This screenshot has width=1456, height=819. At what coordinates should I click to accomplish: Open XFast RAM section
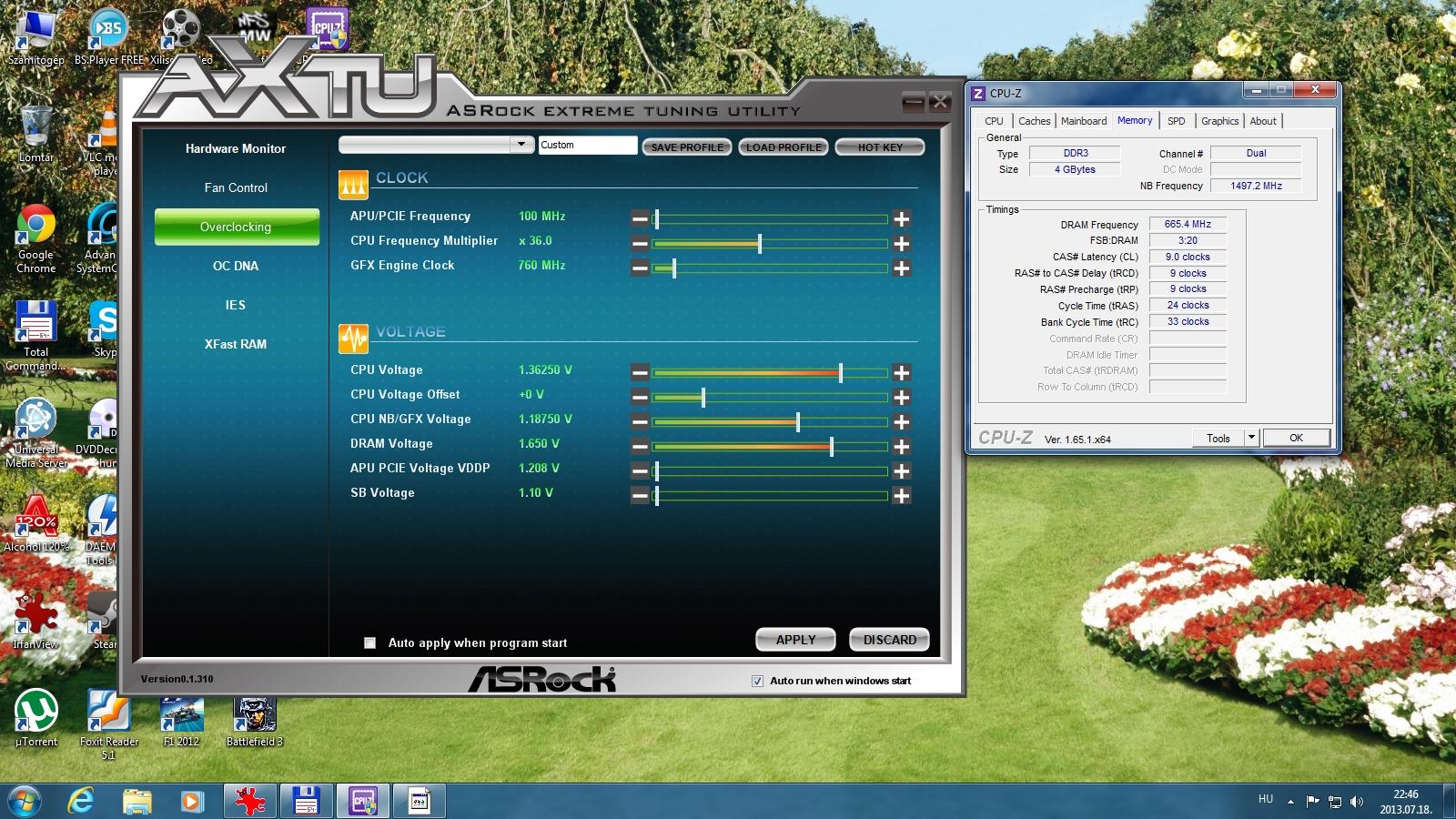[x=236, y=344]
